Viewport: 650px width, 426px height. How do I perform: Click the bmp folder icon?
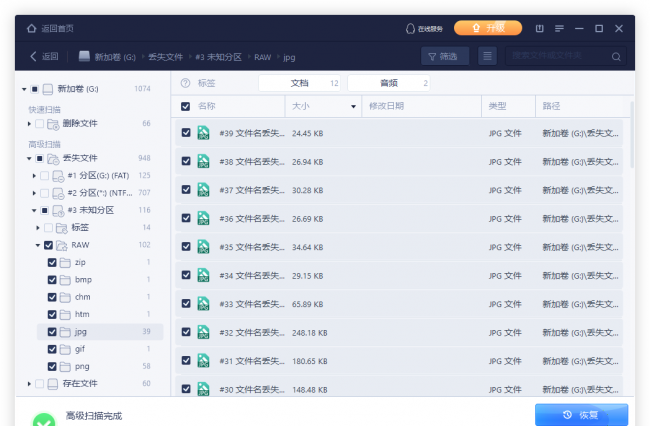65,280
